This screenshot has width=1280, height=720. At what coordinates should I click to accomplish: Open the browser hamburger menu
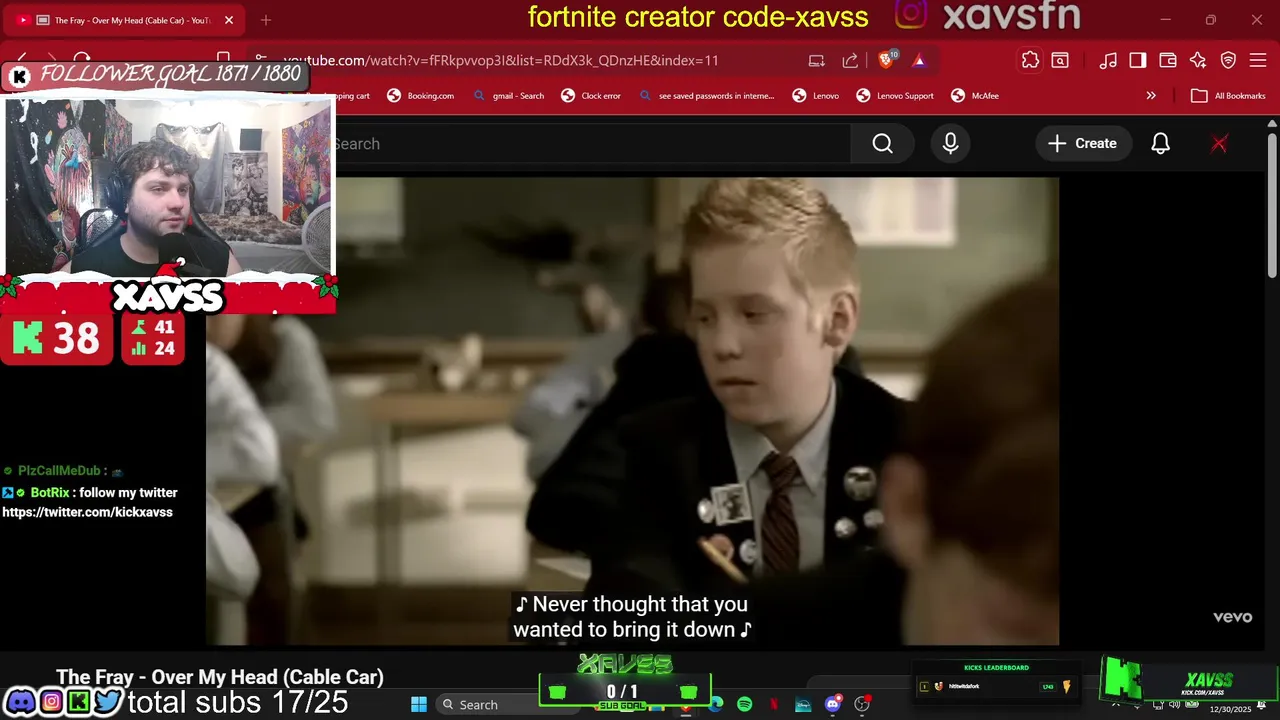coord(1259,61)
